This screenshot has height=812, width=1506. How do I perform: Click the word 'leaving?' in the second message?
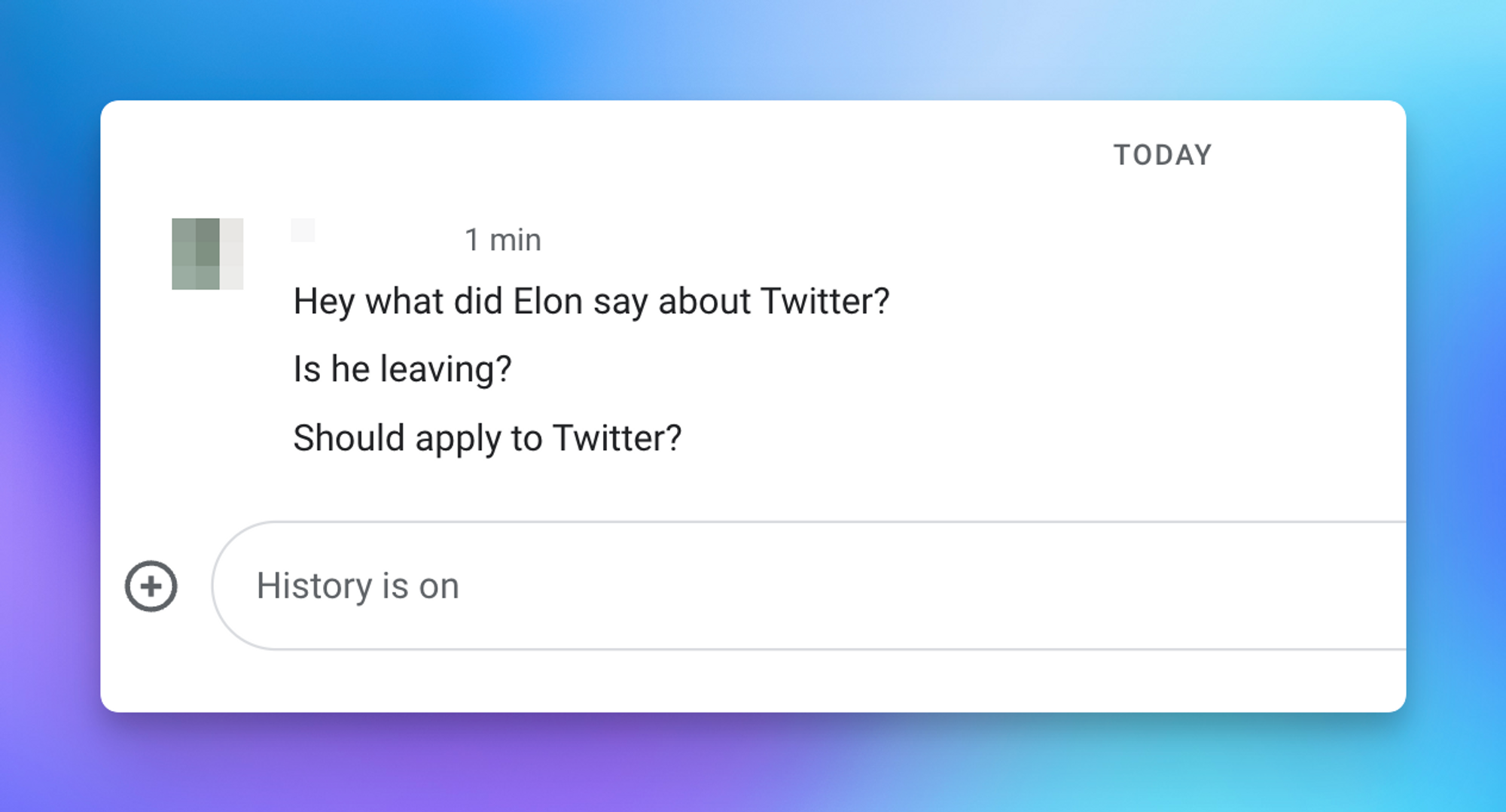446,370
